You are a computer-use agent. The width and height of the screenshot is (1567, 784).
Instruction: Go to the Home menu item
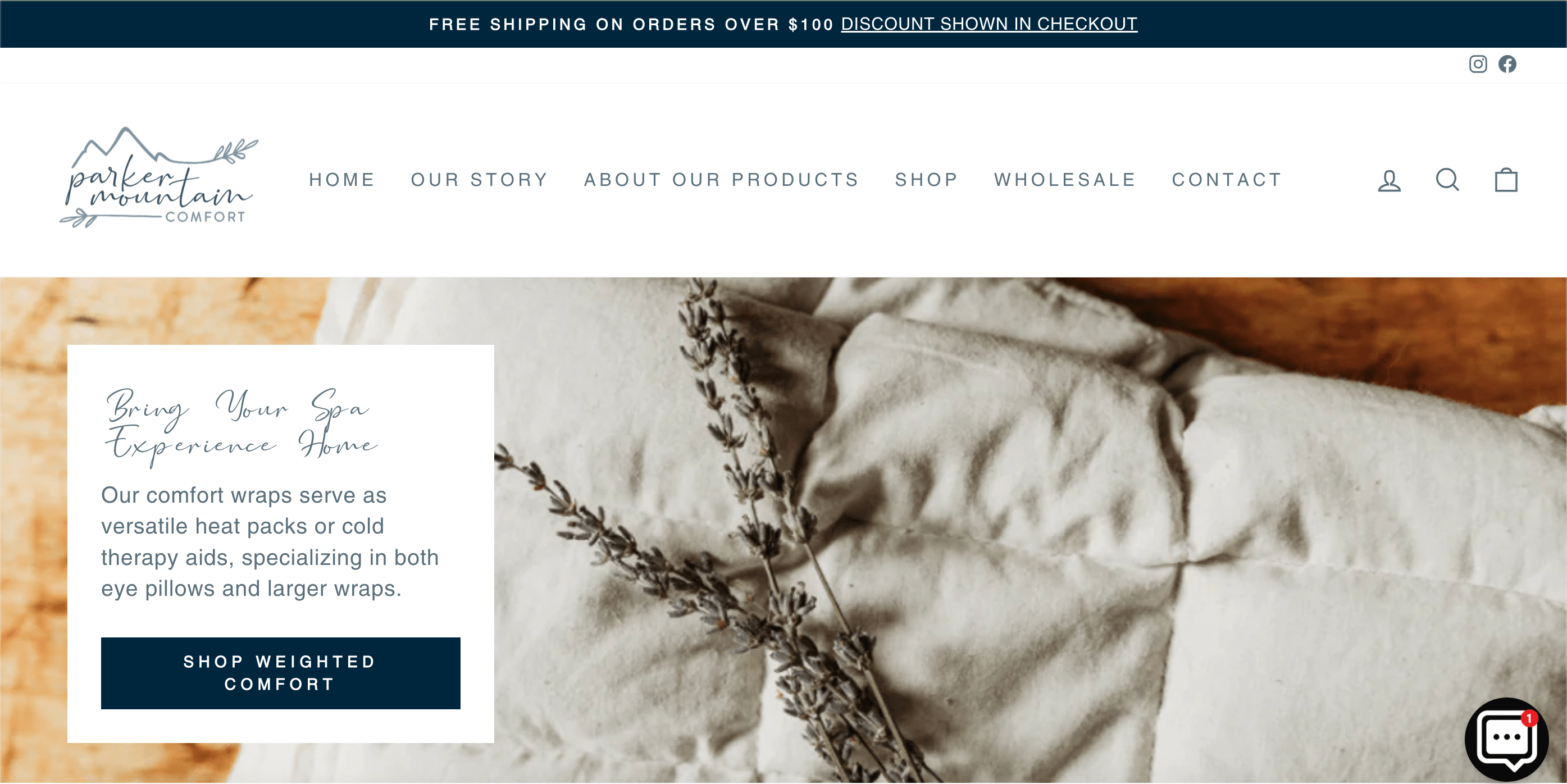342,180
